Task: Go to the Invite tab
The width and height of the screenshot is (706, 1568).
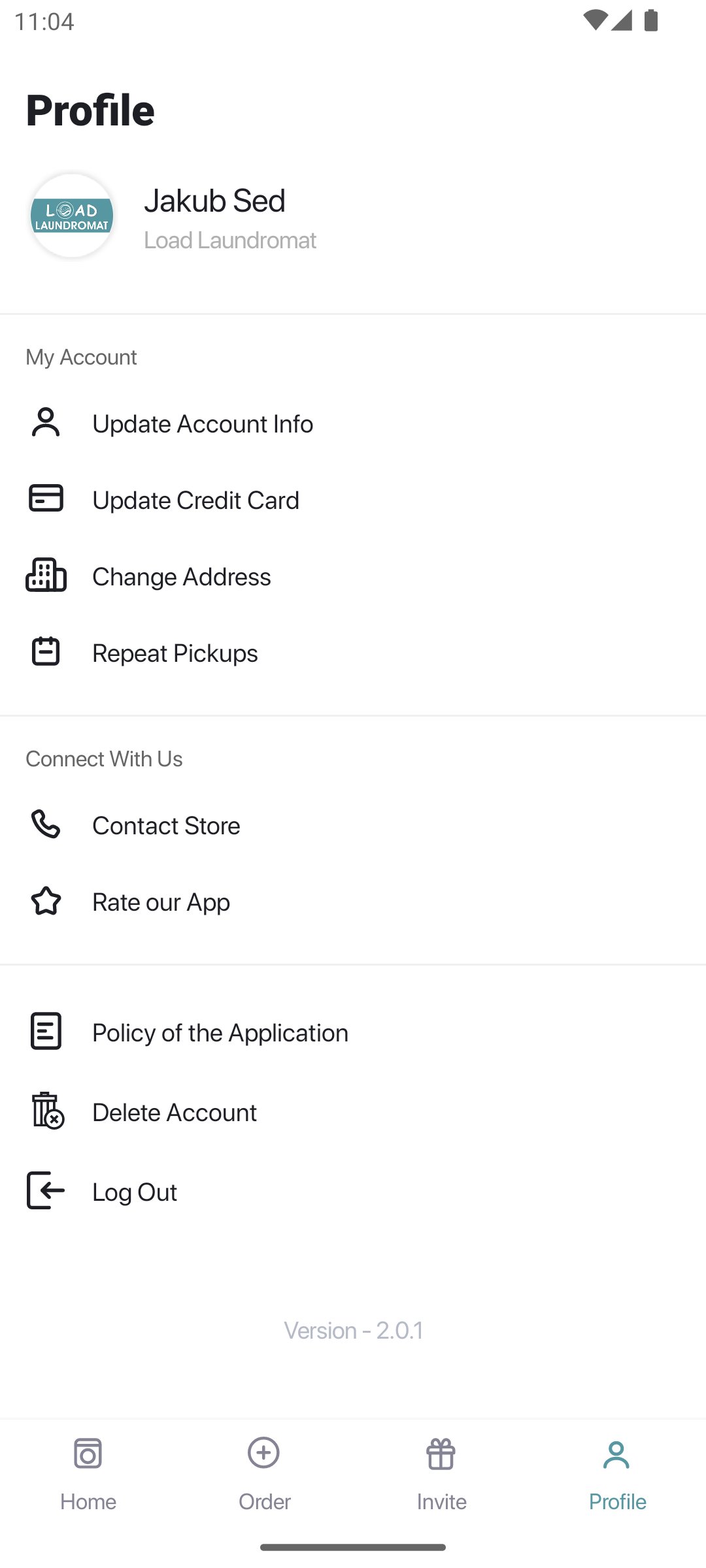Action: pos(441,1474)
